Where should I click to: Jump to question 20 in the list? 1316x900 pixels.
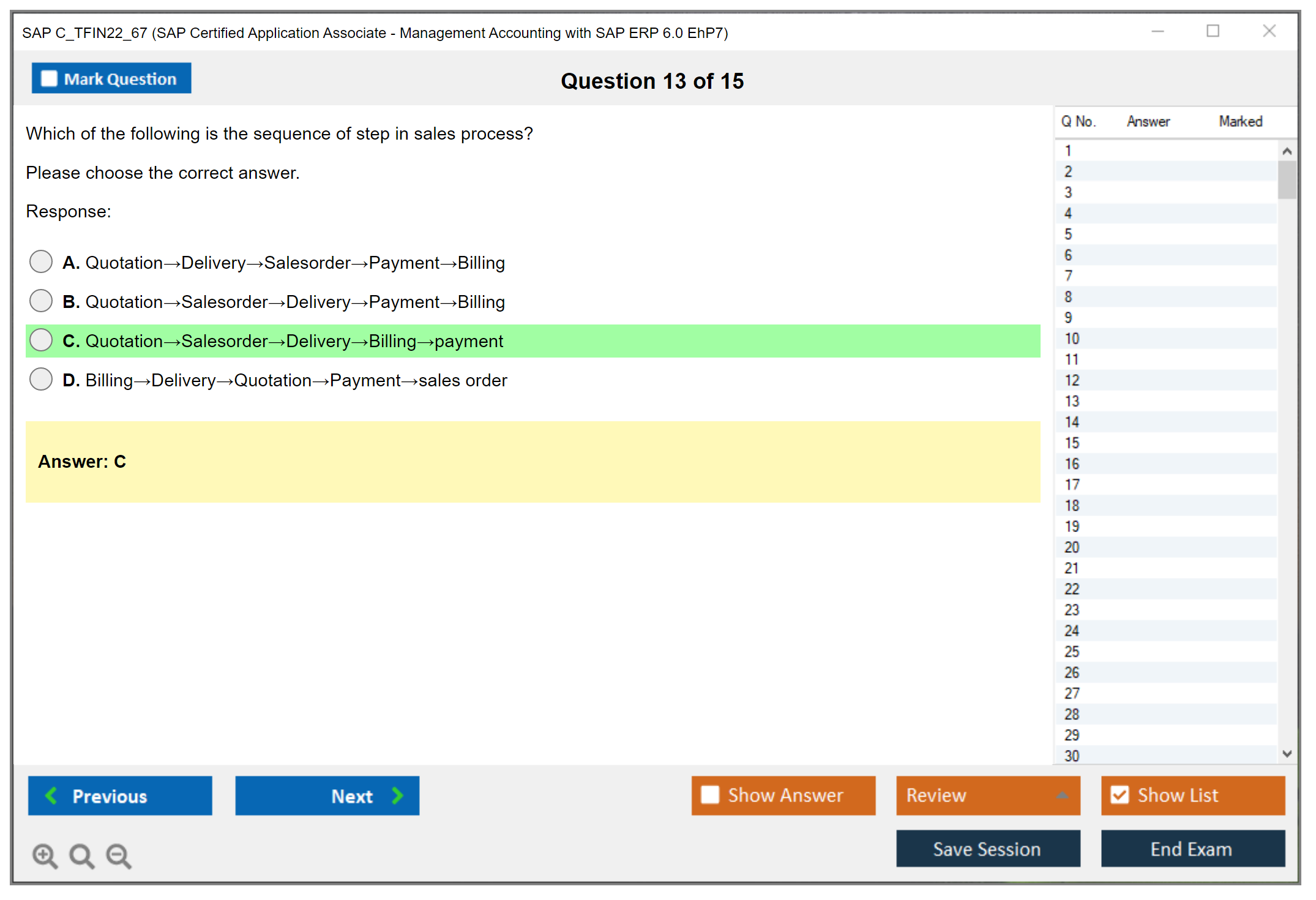[1072, 547]
